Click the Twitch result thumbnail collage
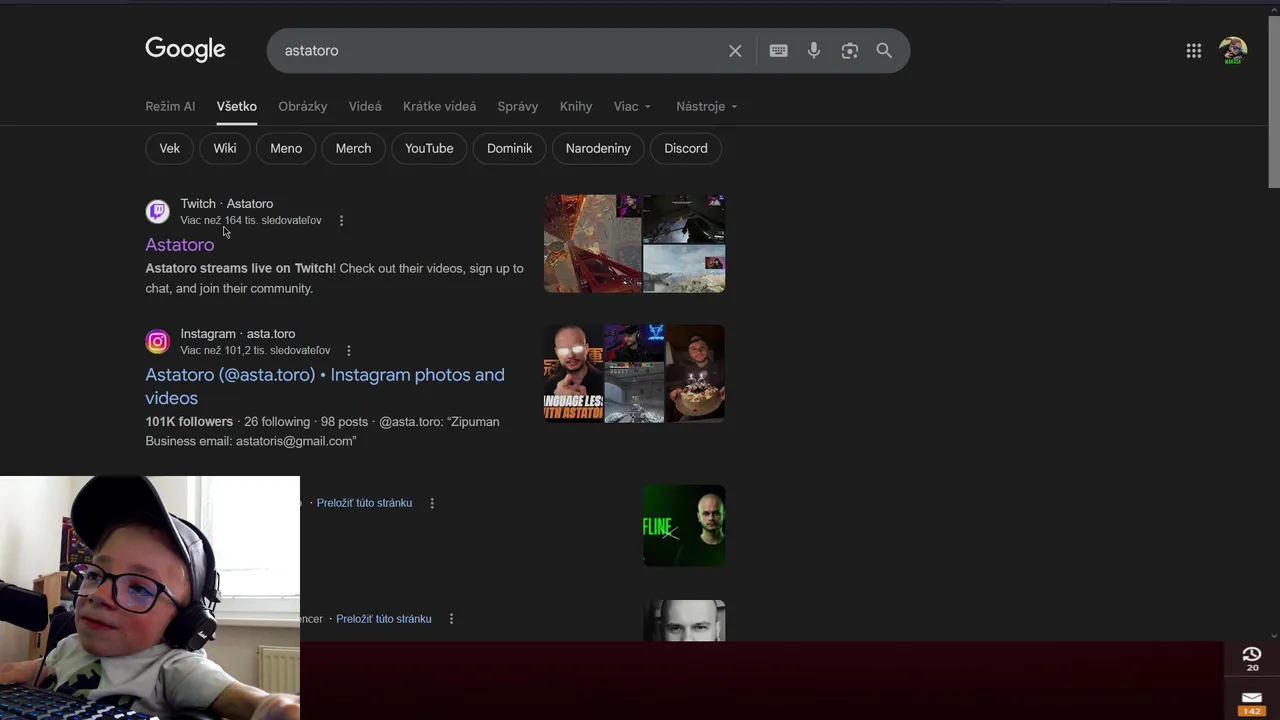 click(635, 243)
